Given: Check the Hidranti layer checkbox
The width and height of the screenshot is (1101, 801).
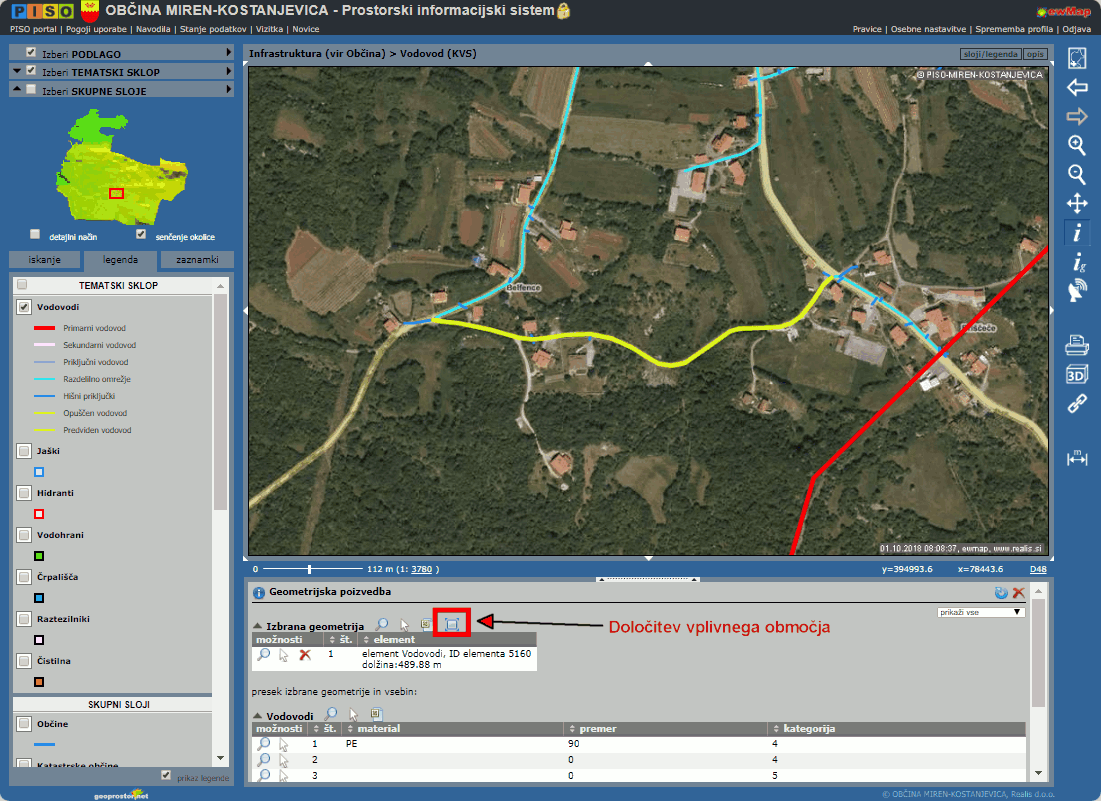Looking at the screenshot, I should click(24, 493).
